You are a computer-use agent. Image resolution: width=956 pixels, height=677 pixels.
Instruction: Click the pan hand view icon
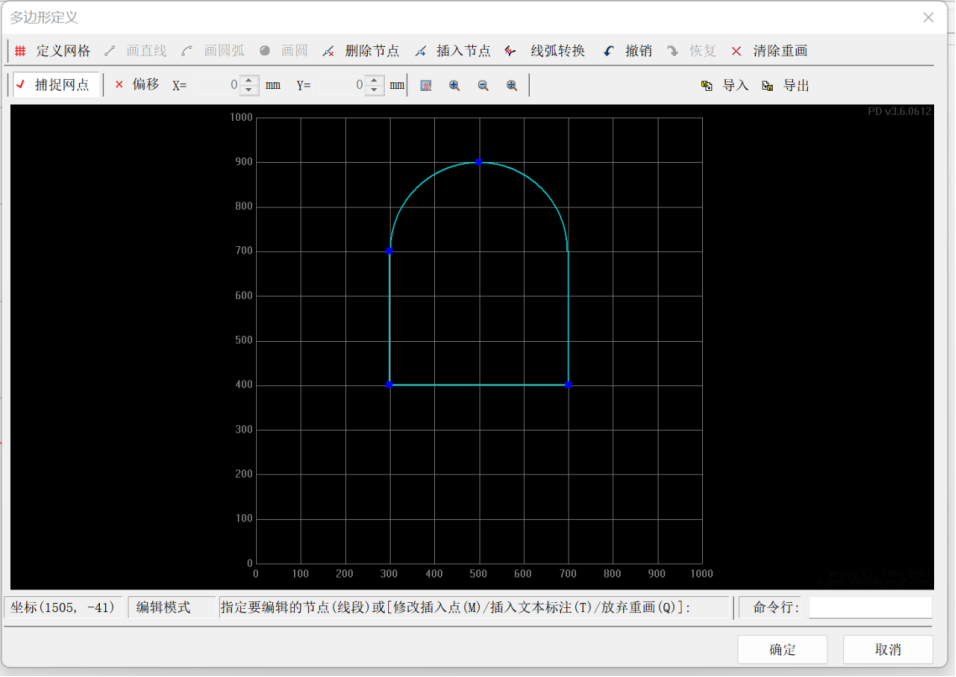pos(426,86)
